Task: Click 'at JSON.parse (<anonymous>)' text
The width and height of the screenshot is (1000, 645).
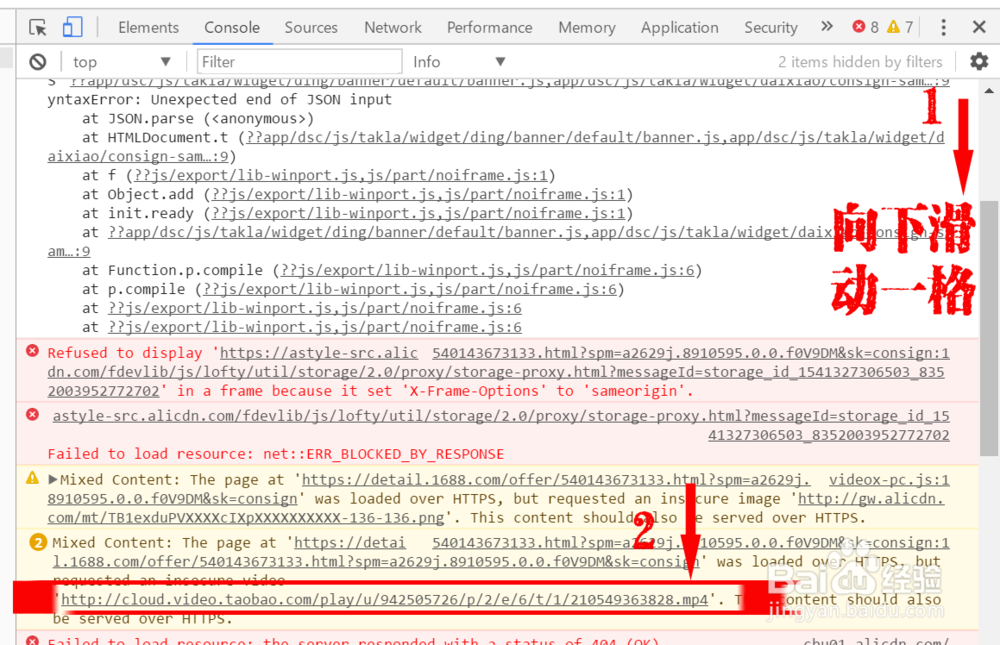Action: click(198, 119)
